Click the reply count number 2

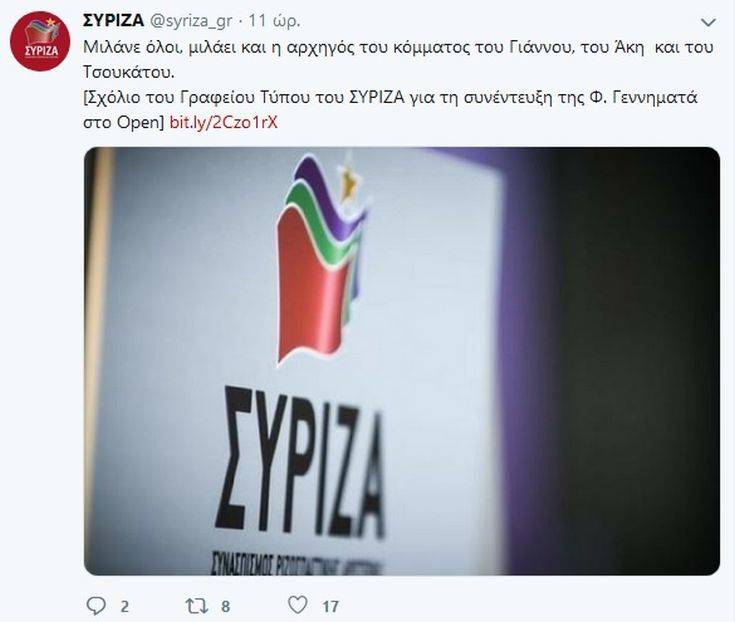[124, 607]
